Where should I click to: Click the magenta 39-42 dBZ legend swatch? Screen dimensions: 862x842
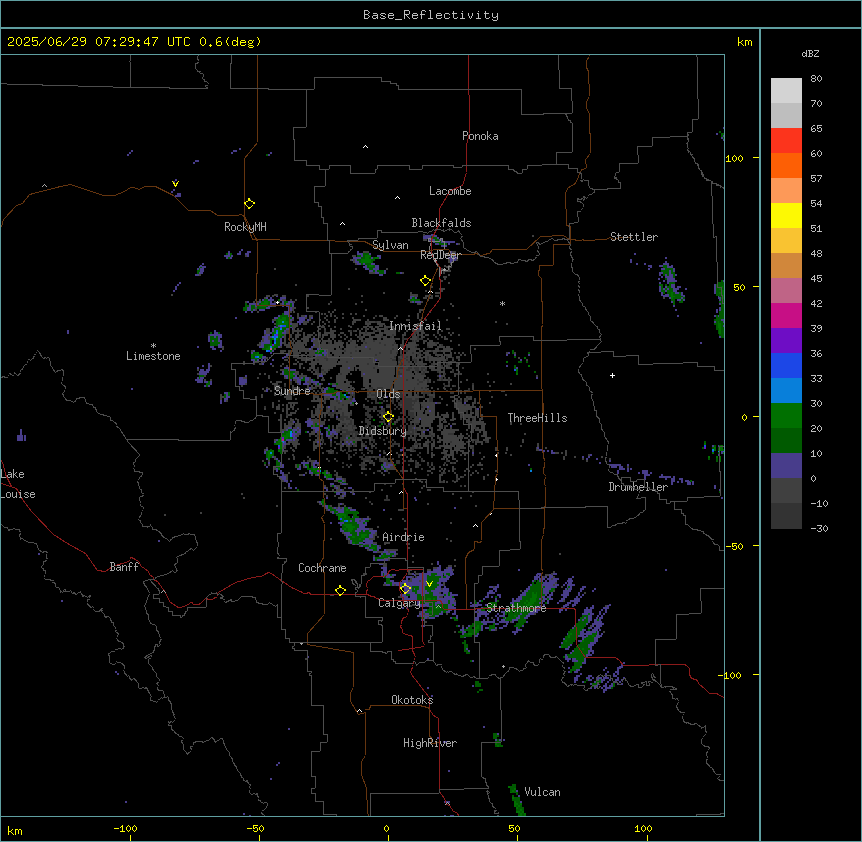pos(786,315)
